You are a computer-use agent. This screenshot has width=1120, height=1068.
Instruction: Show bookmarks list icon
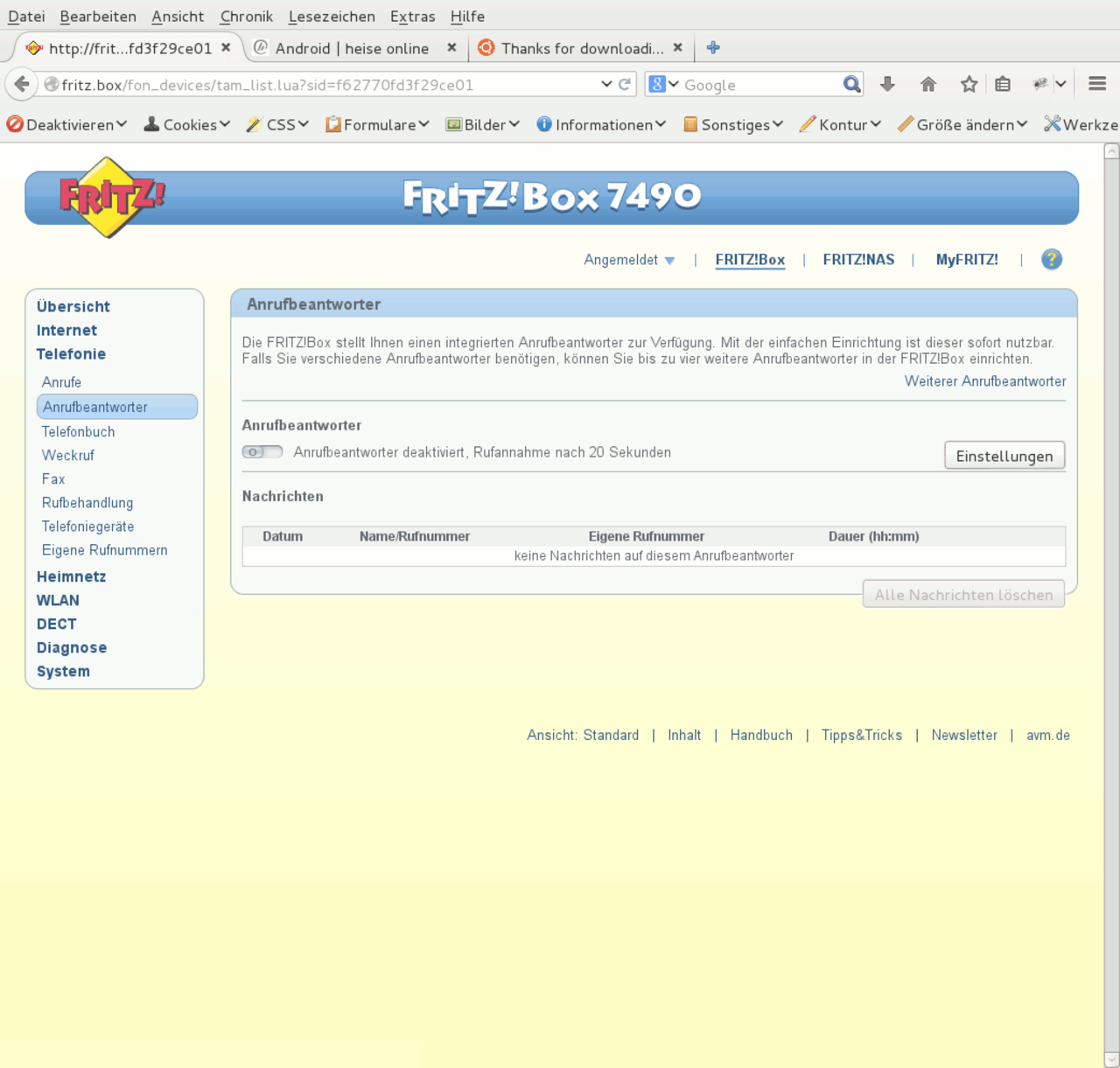coord(1003,84)
